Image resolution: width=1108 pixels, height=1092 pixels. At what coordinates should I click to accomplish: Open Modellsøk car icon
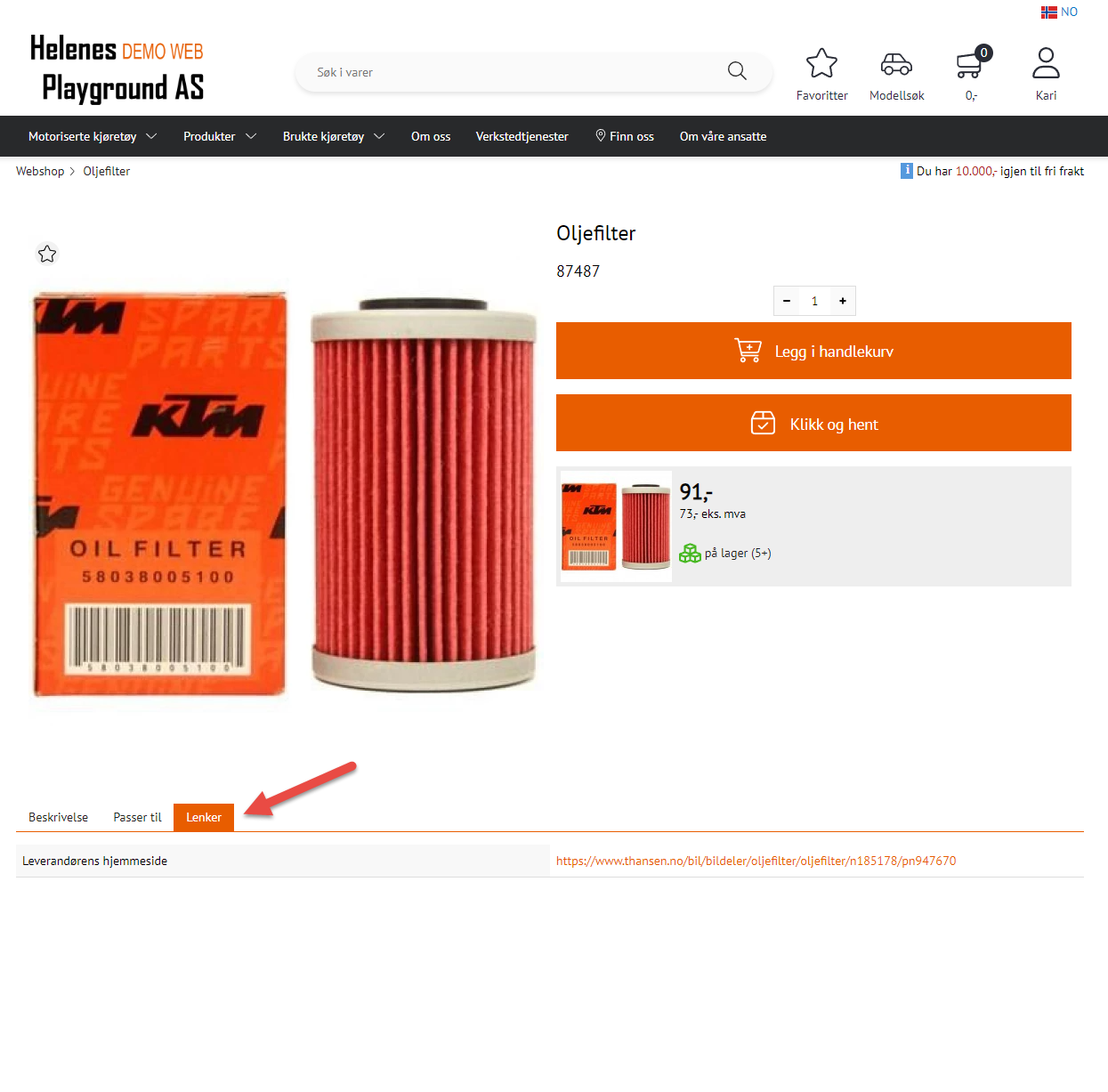coord(896,64)
